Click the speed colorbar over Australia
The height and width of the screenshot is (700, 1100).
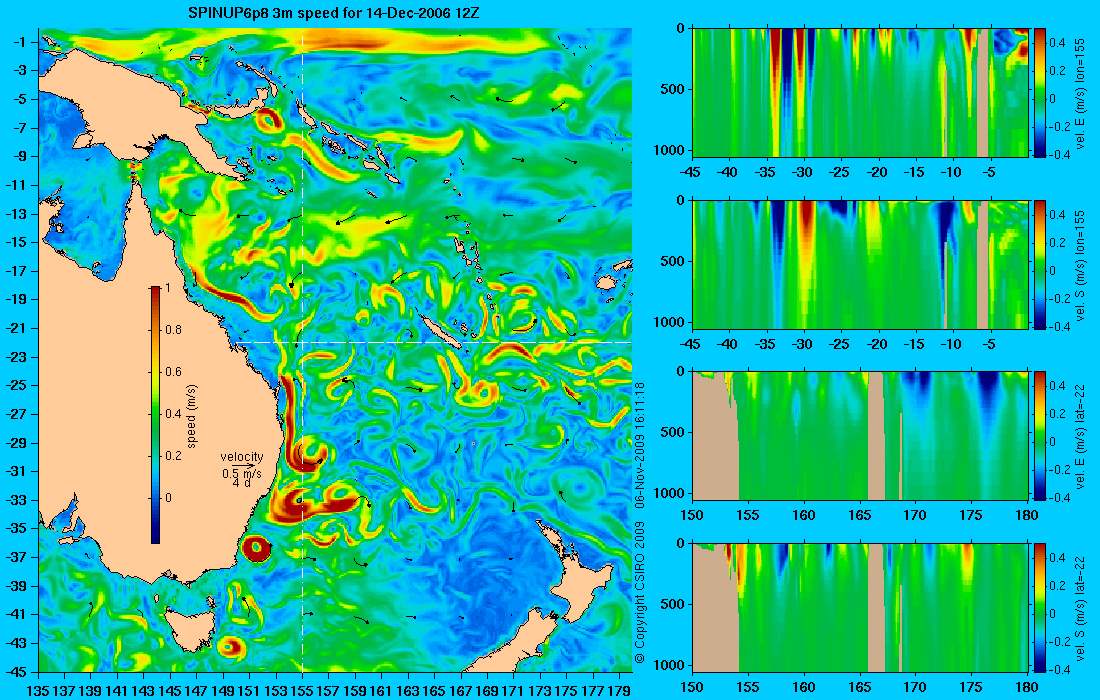point(155,415)
